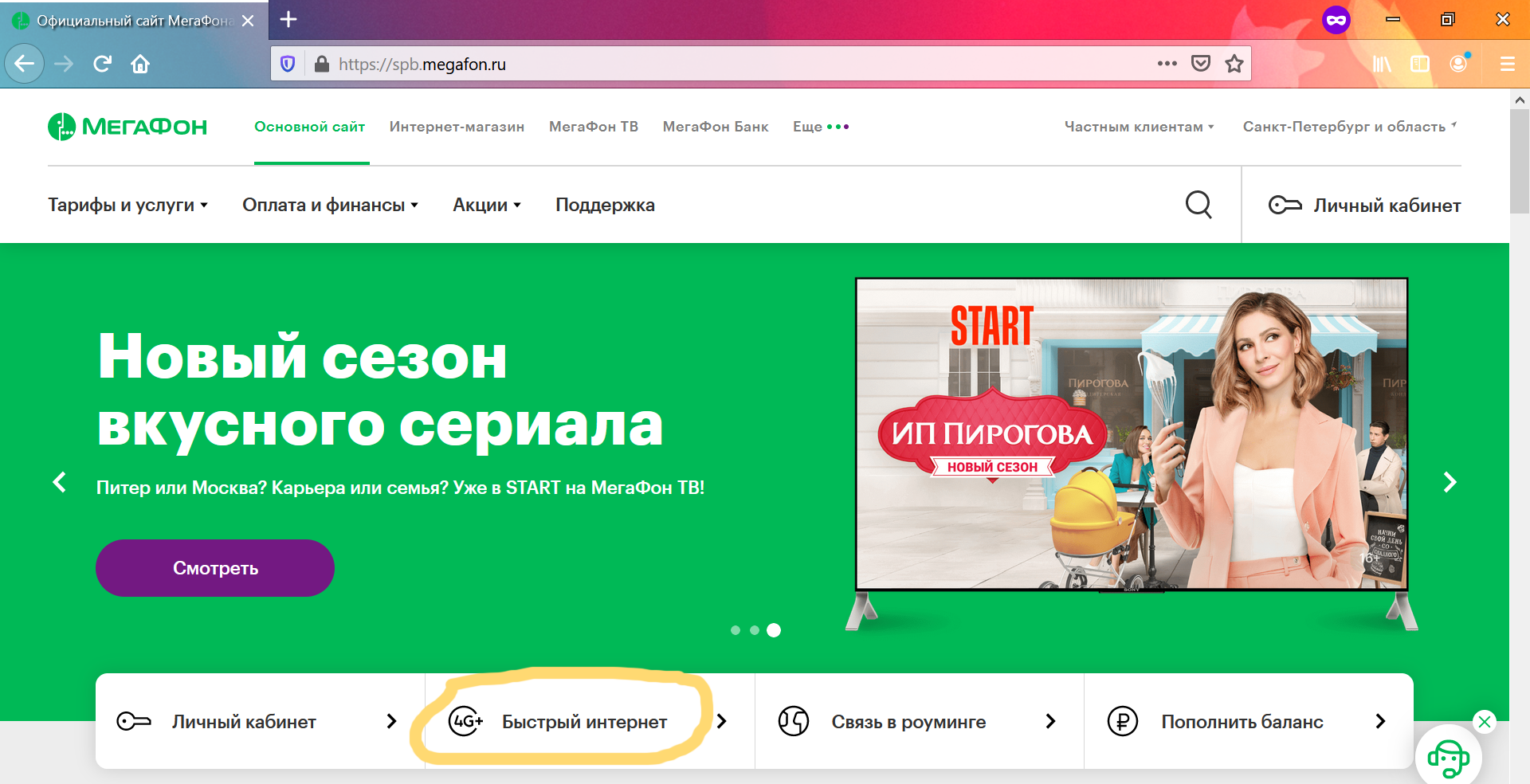
Task: Reload the page with the refresh icon
Action: [x=102, y=64]
